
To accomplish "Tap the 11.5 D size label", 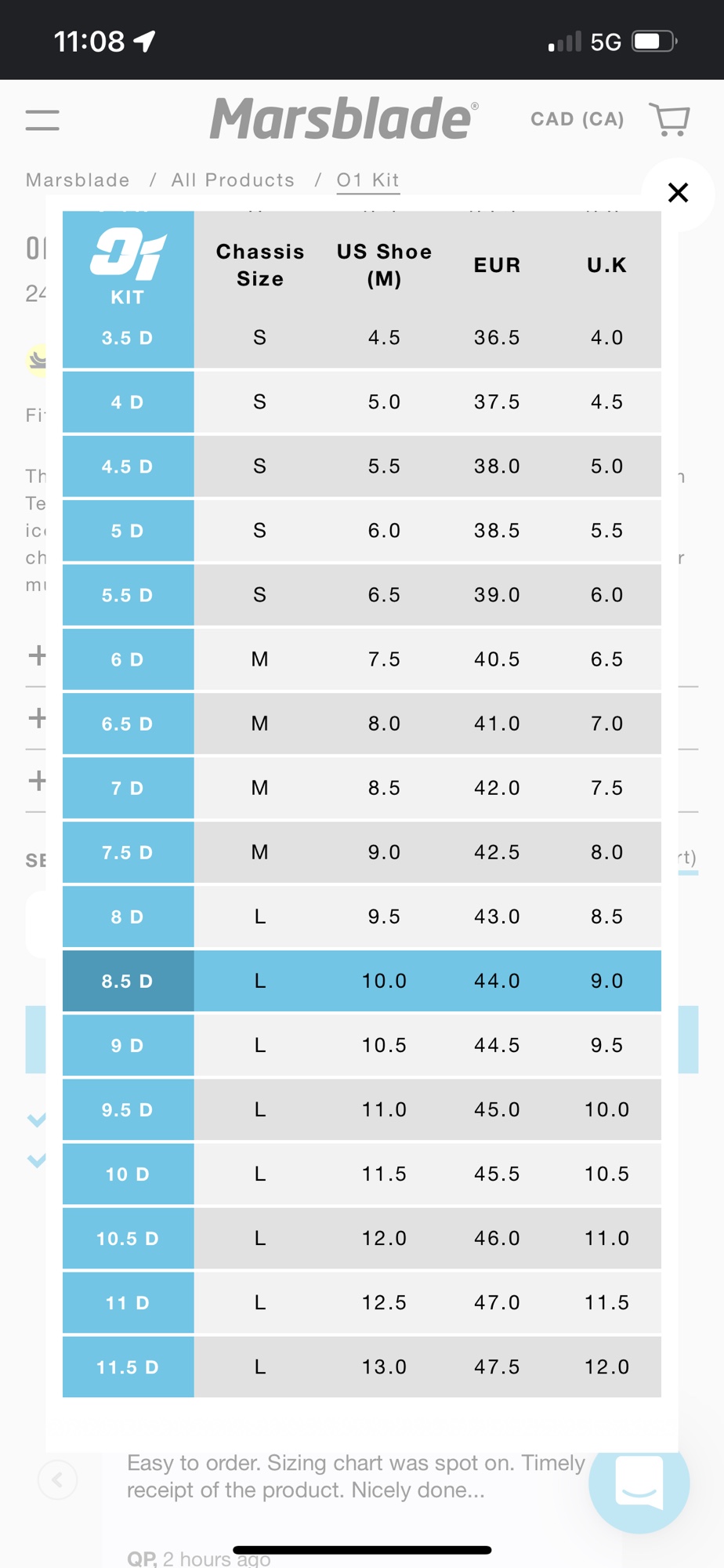I will coord(128,1367).
